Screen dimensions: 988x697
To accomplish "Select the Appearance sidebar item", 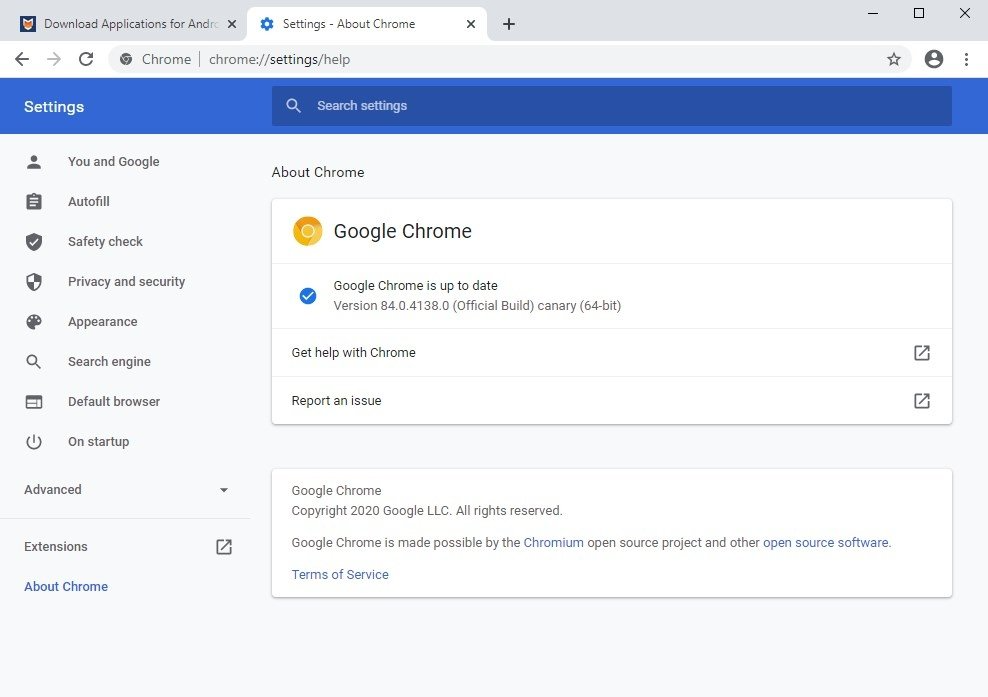I will (x=102, y=322).
